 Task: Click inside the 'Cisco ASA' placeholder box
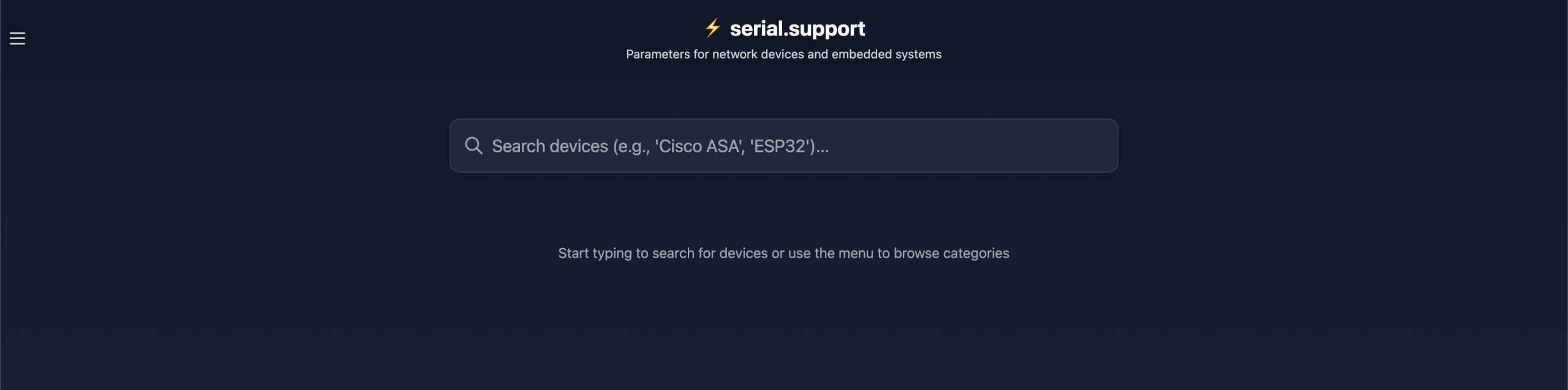click(784, 146)
